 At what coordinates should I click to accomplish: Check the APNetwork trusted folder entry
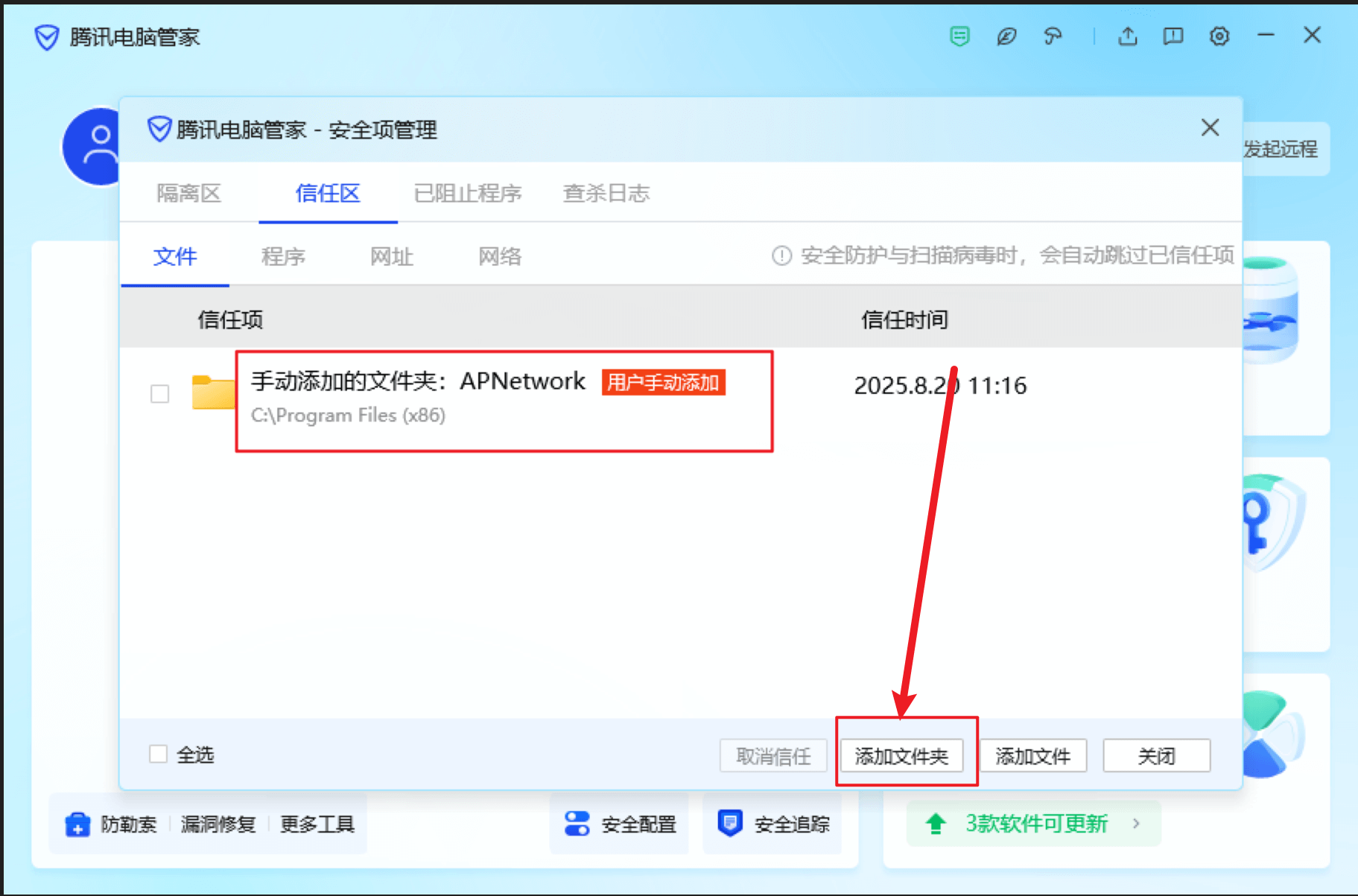click(x=159, y=393)
